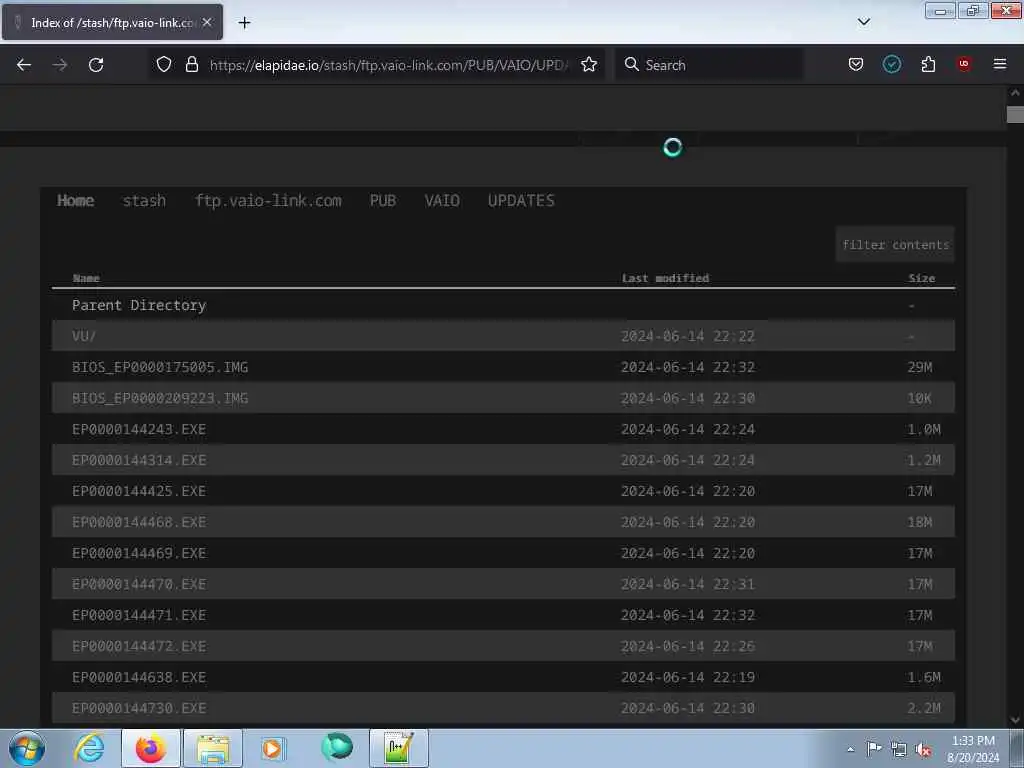Click the UPDATES breadcrumb
The image size is (1024, 768).
[x=521, y=200]
